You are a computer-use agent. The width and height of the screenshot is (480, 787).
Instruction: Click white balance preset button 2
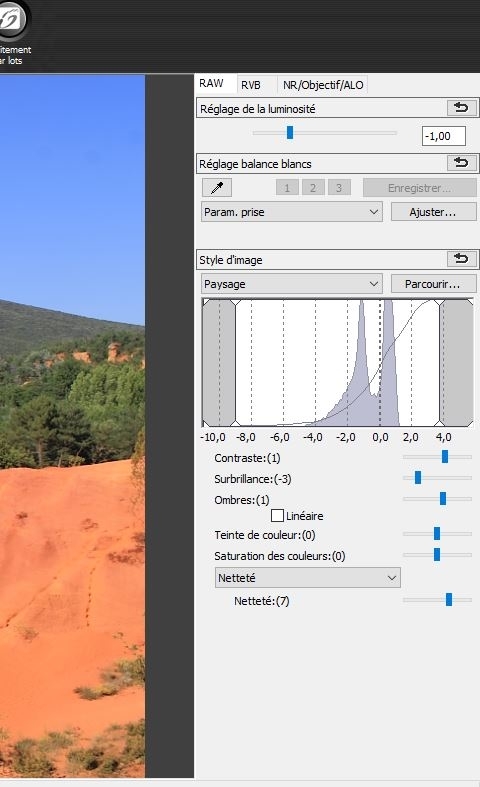[313, 188]
